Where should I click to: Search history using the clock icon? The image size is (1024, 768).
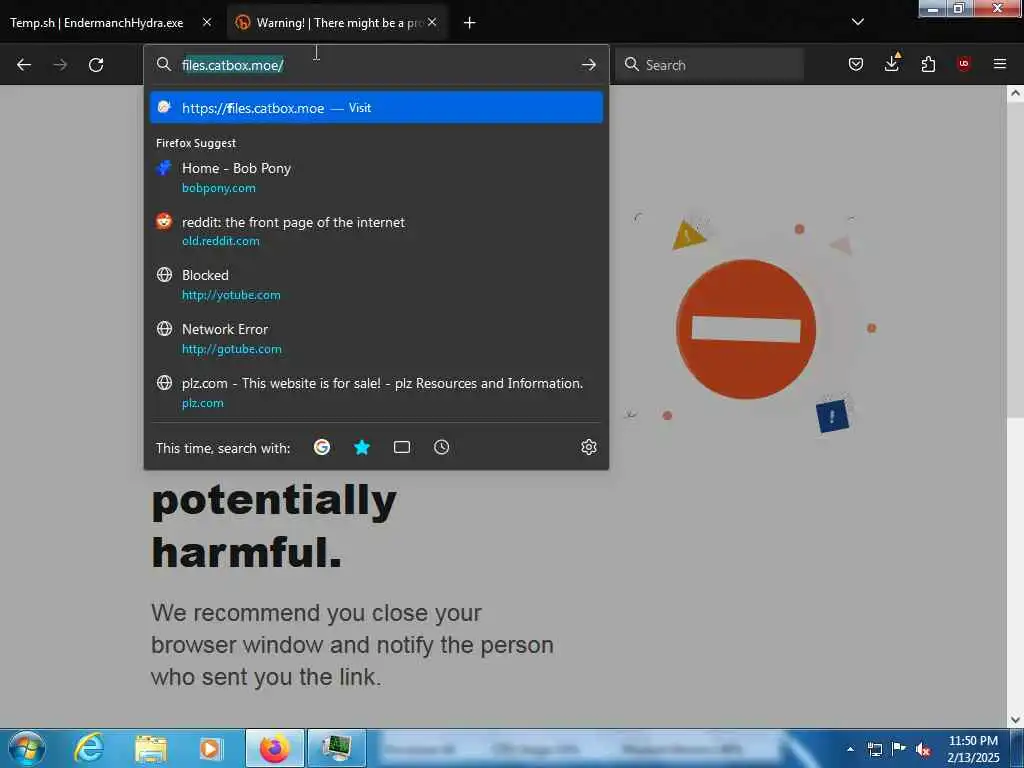(441, 447)
